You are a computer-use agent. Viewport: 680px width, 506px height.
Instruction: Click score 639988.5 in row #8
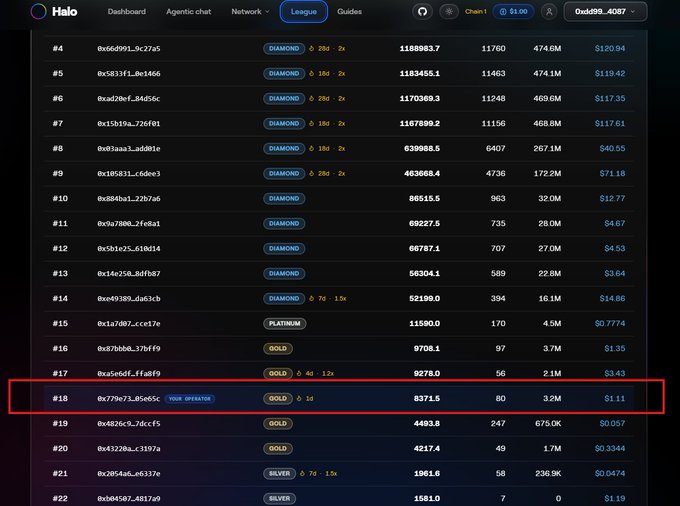point(422,148)
